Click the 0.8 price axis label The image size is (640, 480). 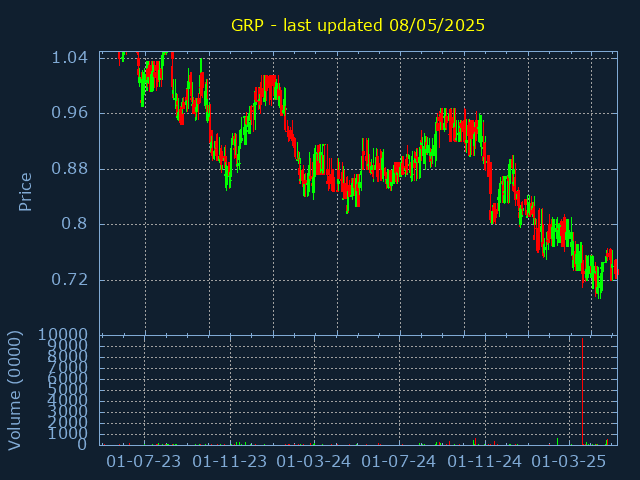coord(74,224)
